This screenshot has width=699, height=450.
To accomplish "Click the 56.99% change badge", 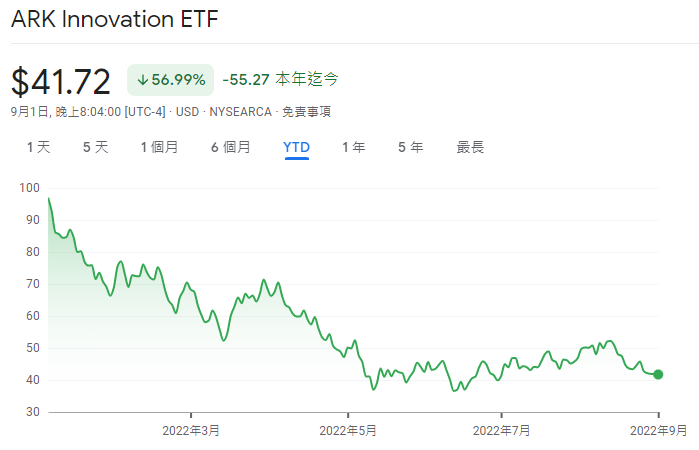I will [x=170, y=79].
